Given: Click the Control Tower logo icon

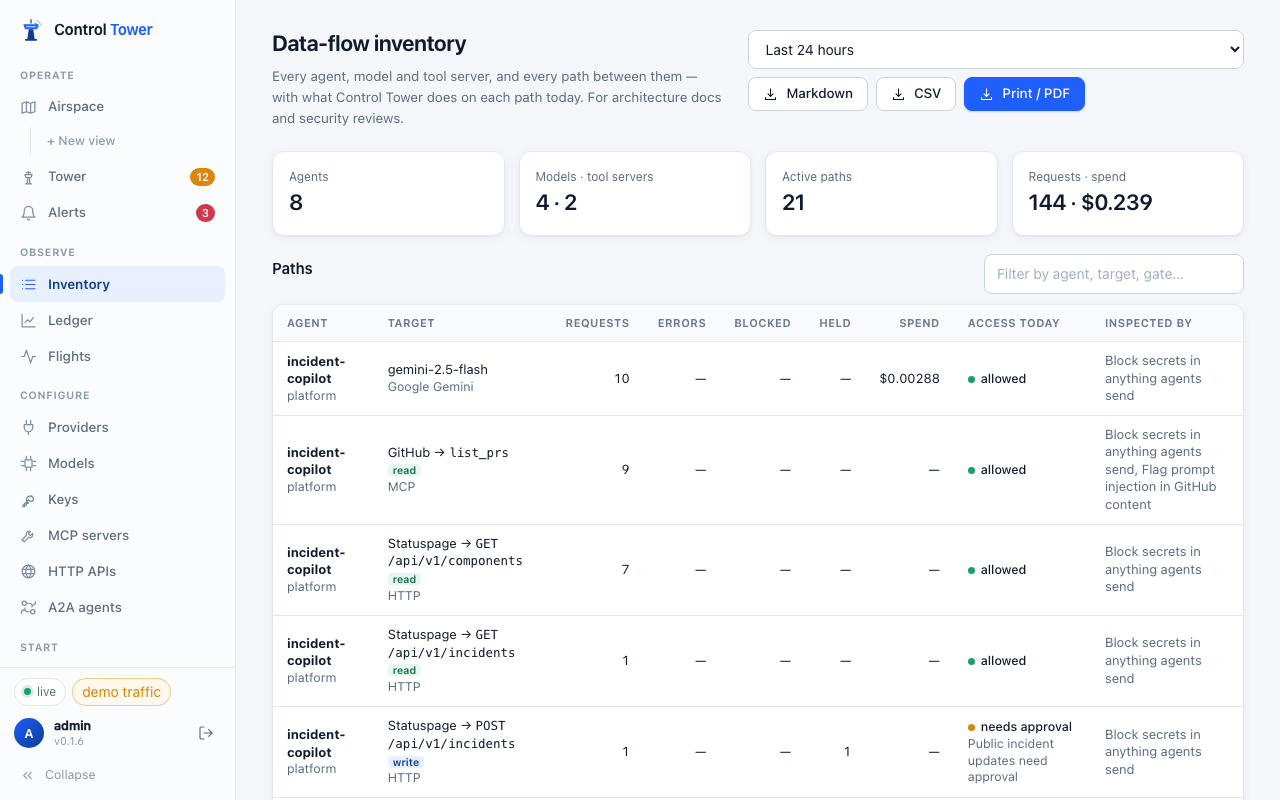Looking at the screenshot, I should point(32,30).
